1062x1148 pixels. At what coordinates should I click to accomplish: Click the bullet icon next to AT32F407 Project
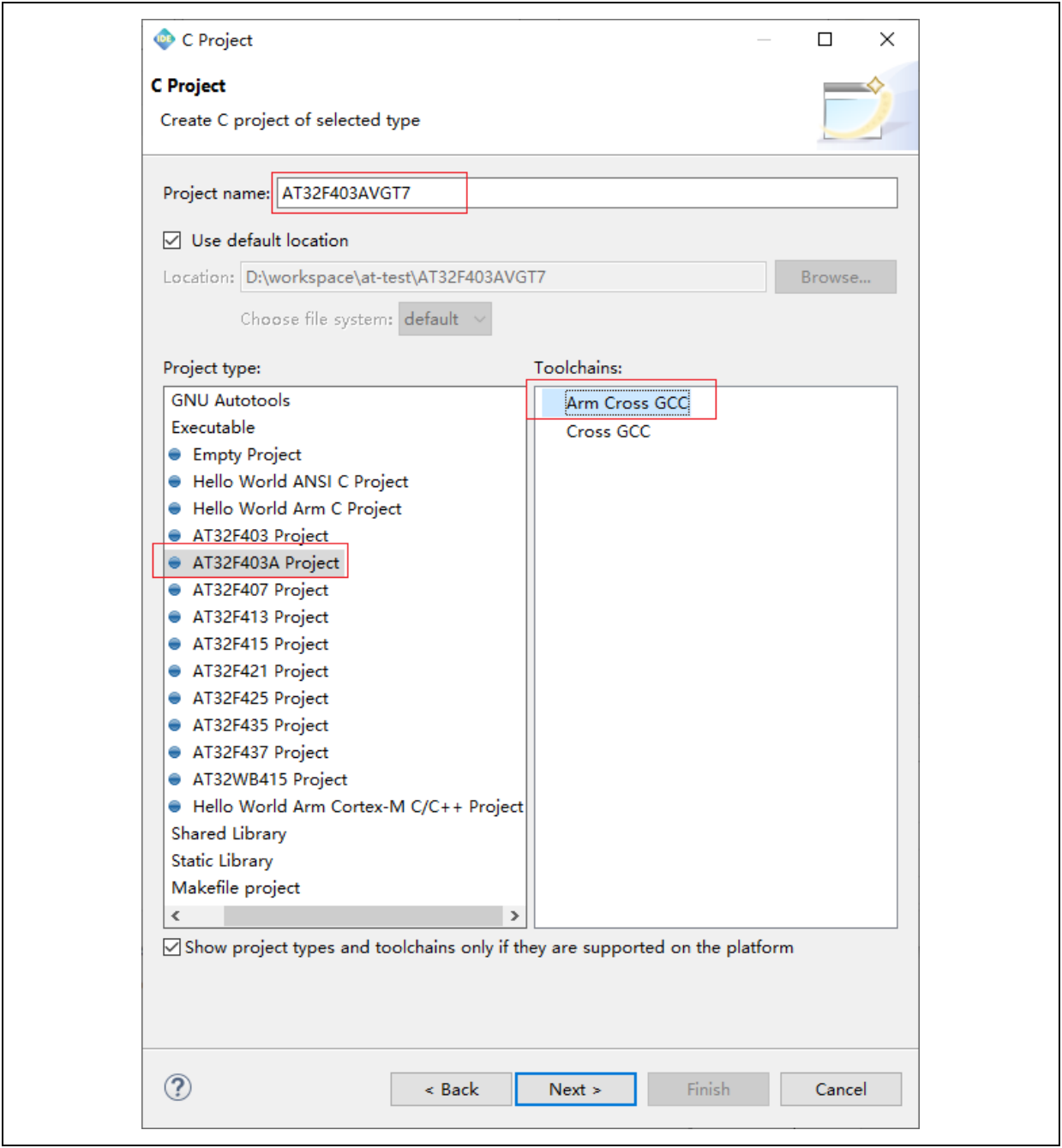(x=175, y=590)
